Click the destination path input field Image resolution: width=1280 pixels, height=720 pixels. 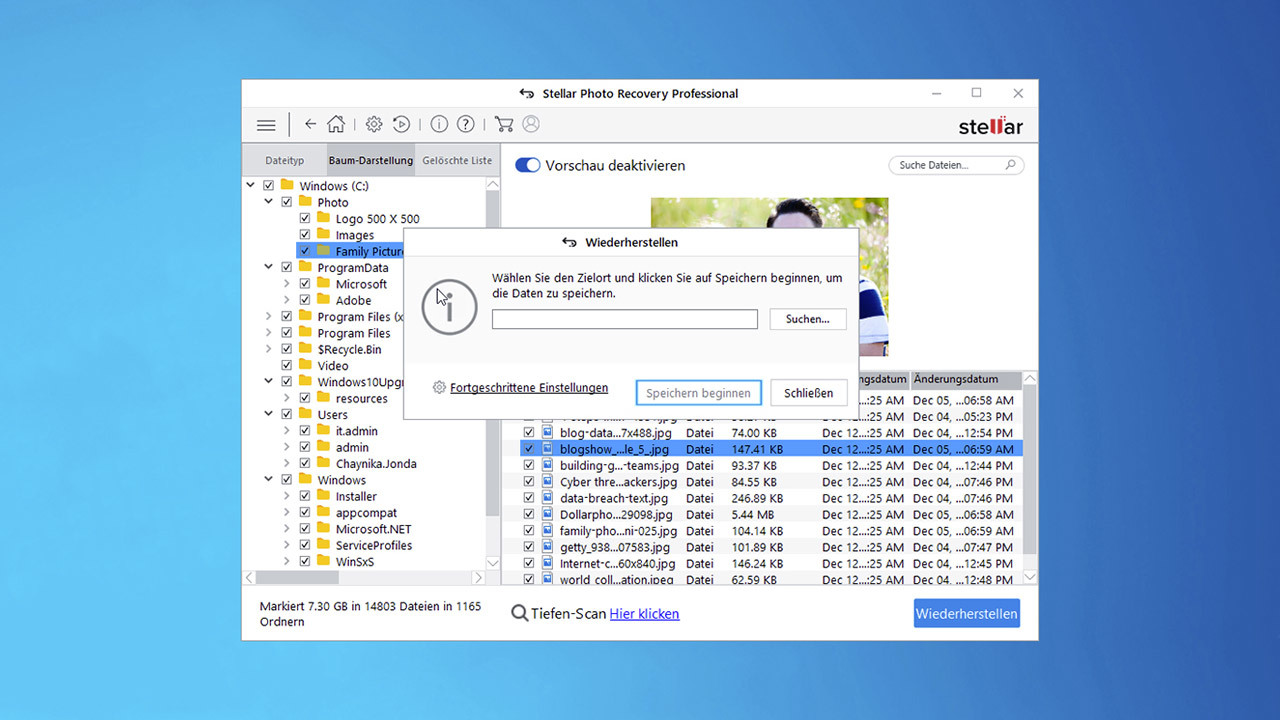point(625,319)
